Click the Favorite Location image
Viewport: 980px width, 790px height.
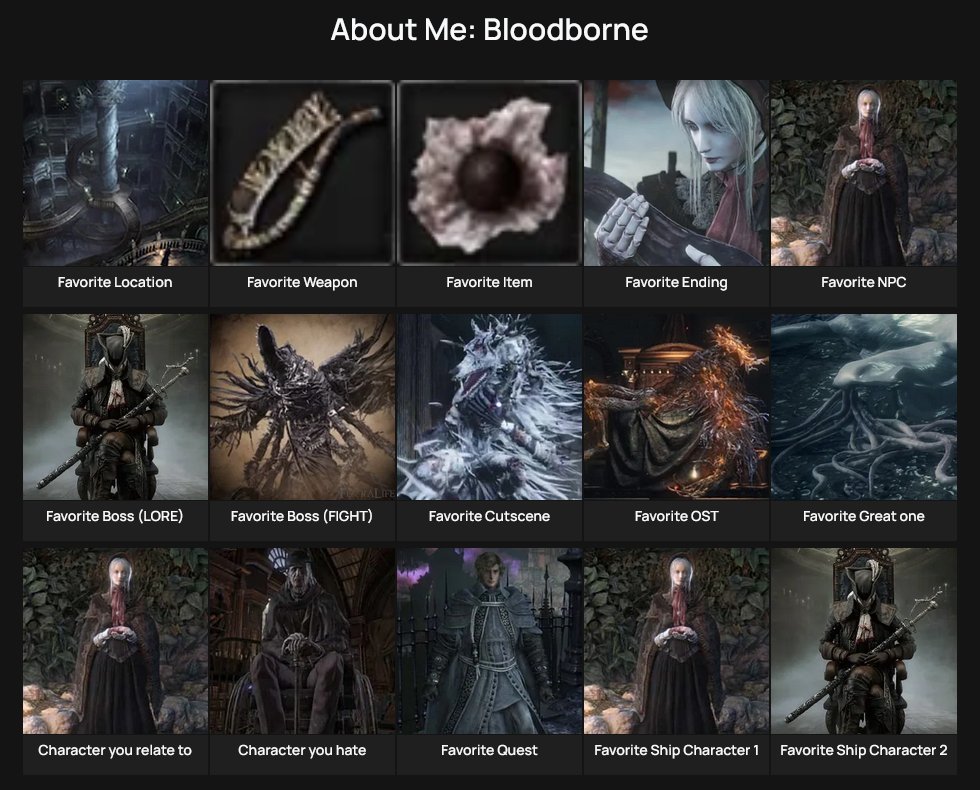[x=116, y=173]
